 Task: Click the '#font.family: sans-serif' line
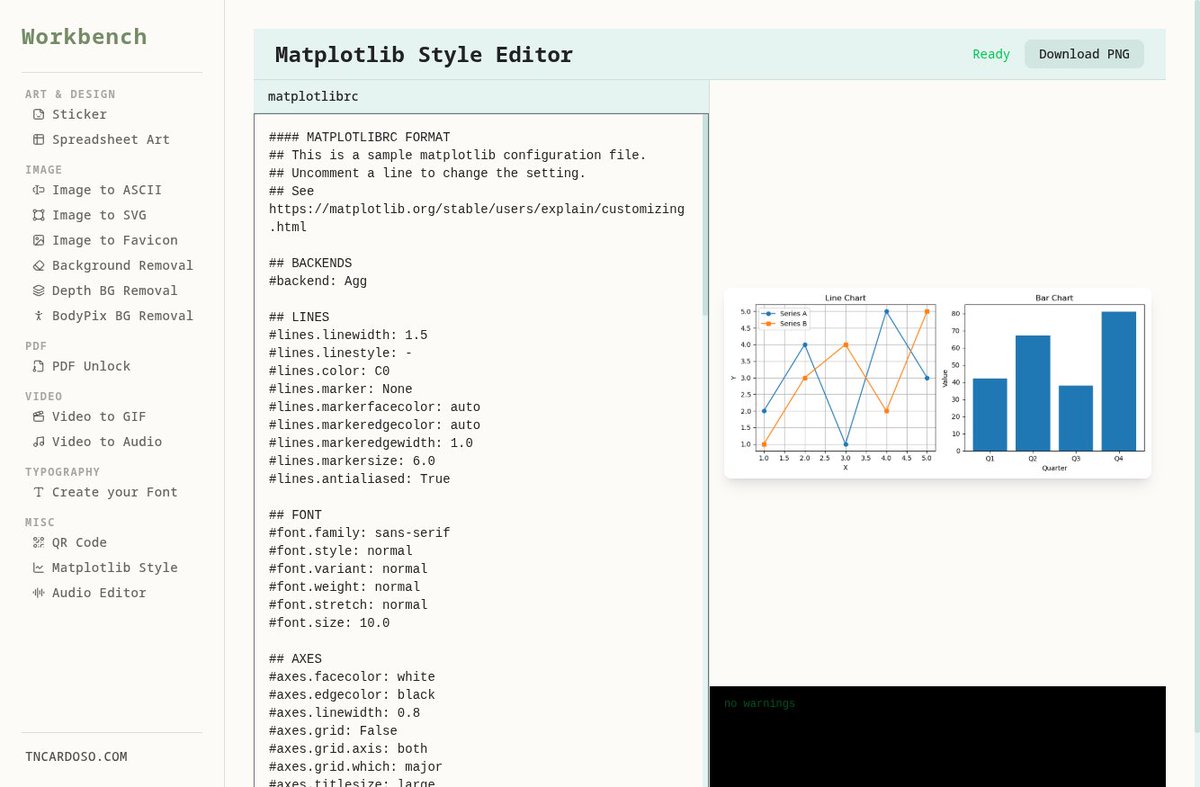pos(360,533)
